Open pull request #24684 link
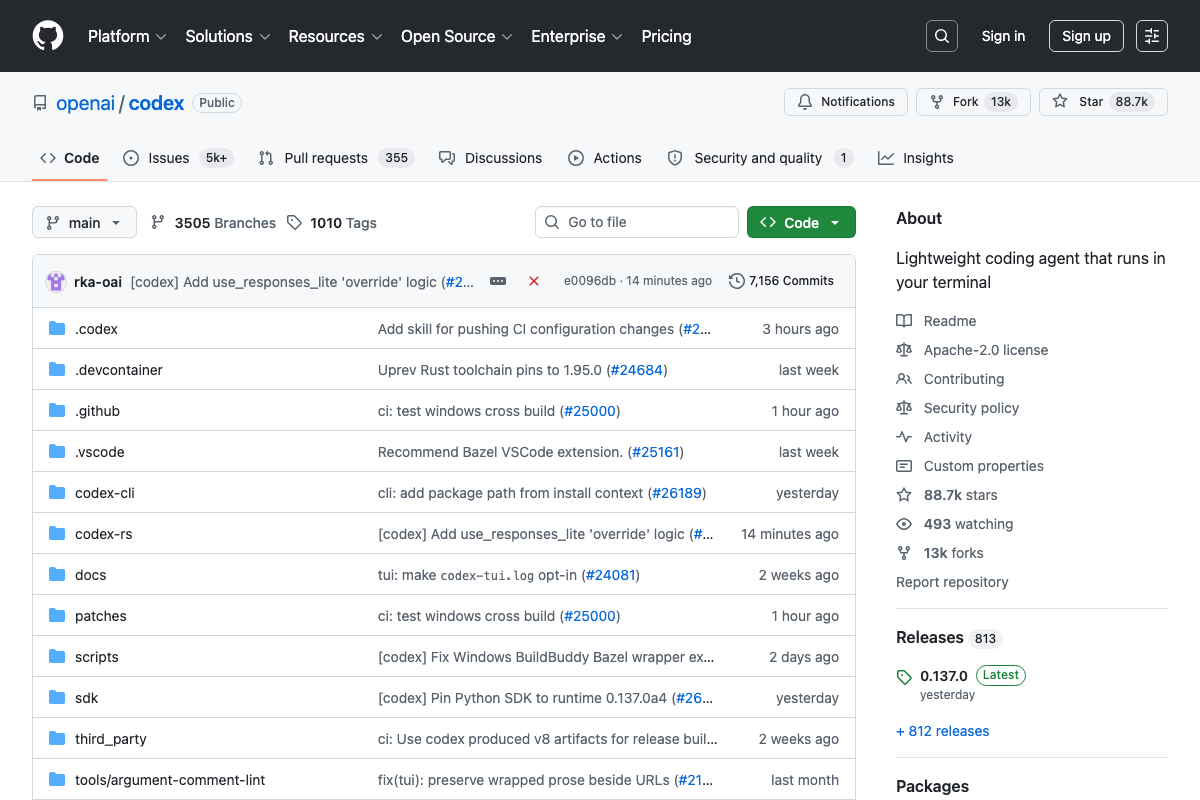The height and width of the screenshot is (800, 1200). click(x=637, y=370)
